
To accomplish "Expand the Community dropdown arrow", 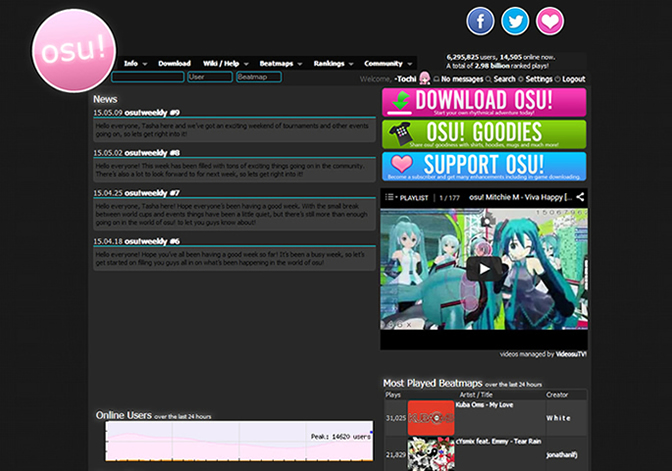I will point(410,64).
